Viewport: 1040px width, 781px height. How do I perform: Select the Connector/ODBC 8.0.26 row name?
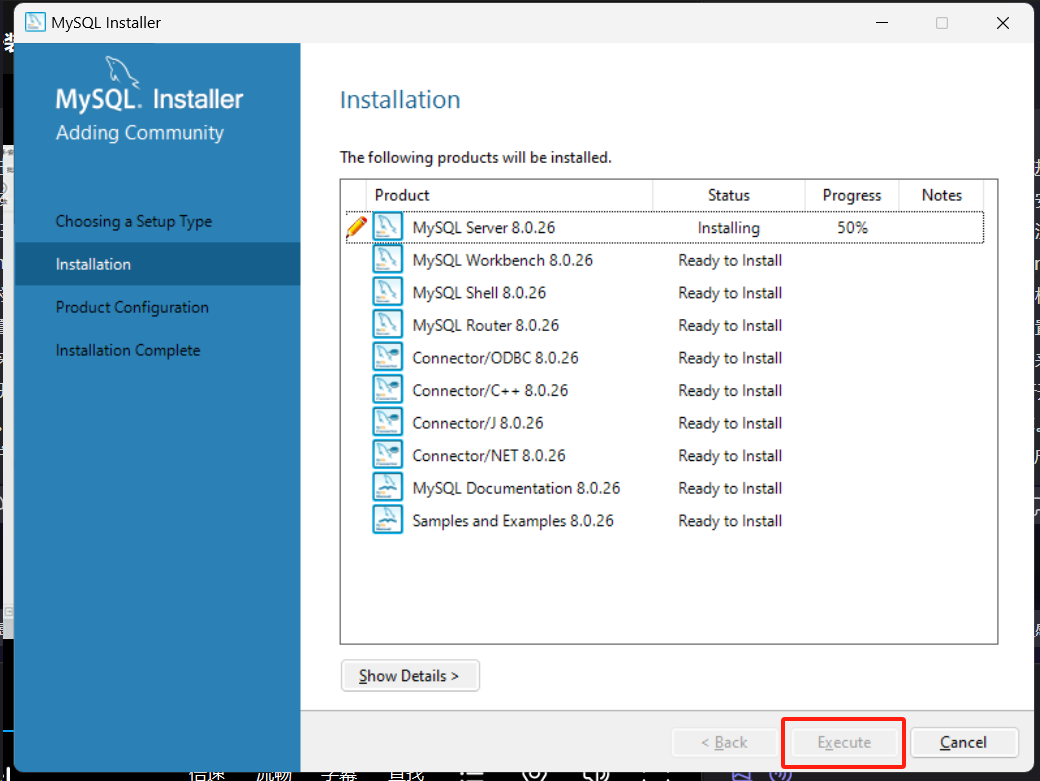tap(495, 358)
